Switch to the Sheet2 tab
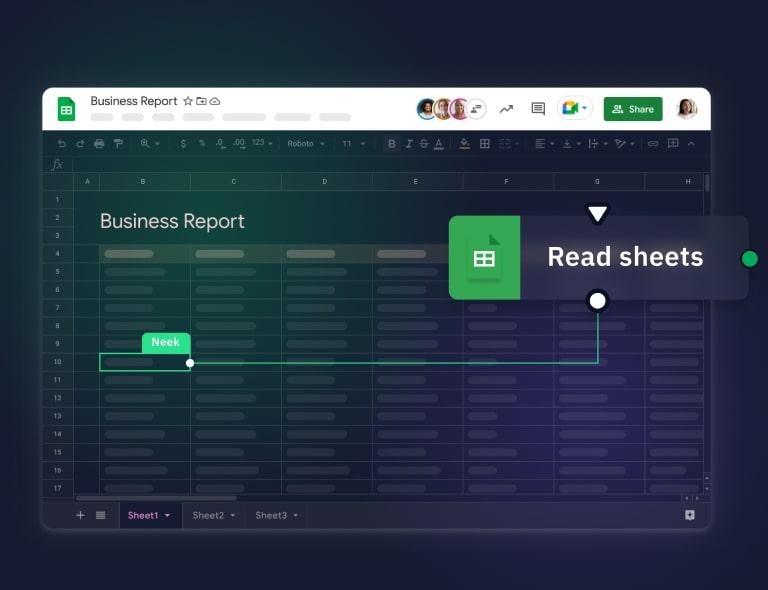This screenshot has height=590, width=768. coord(214,515)
